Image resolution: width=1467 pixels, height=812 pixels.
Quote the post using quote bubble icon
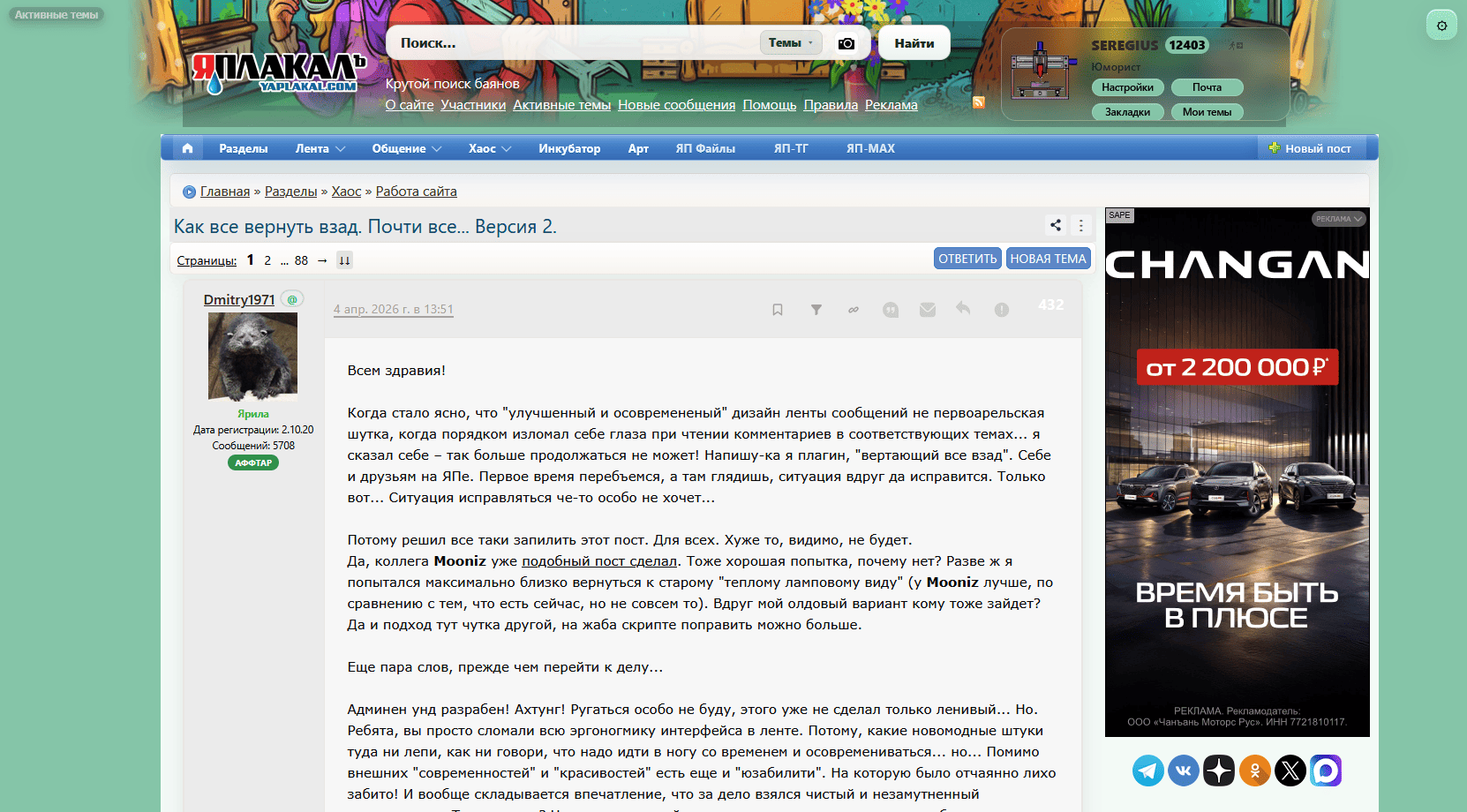pos(891,310)
